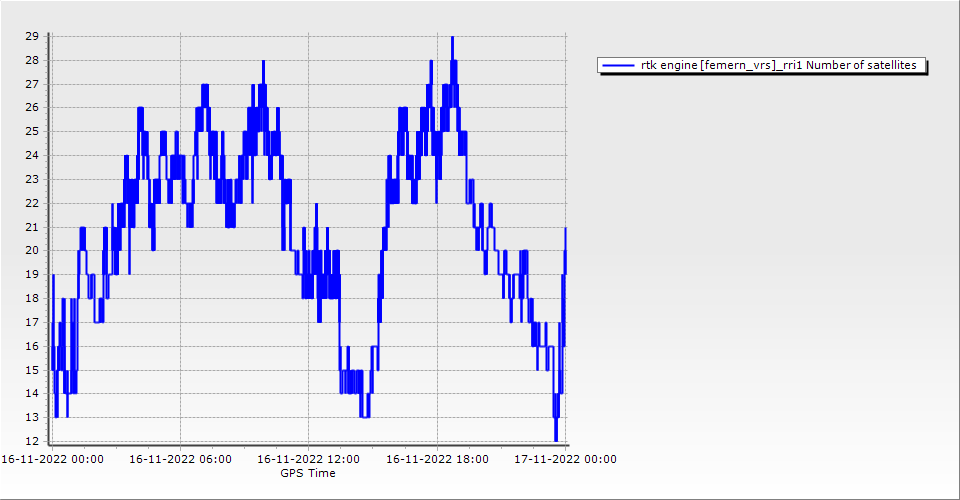Click the x-axis label '16-11-2022 12:00'
This screenshot has height=500, width=960.
point(308,460)
